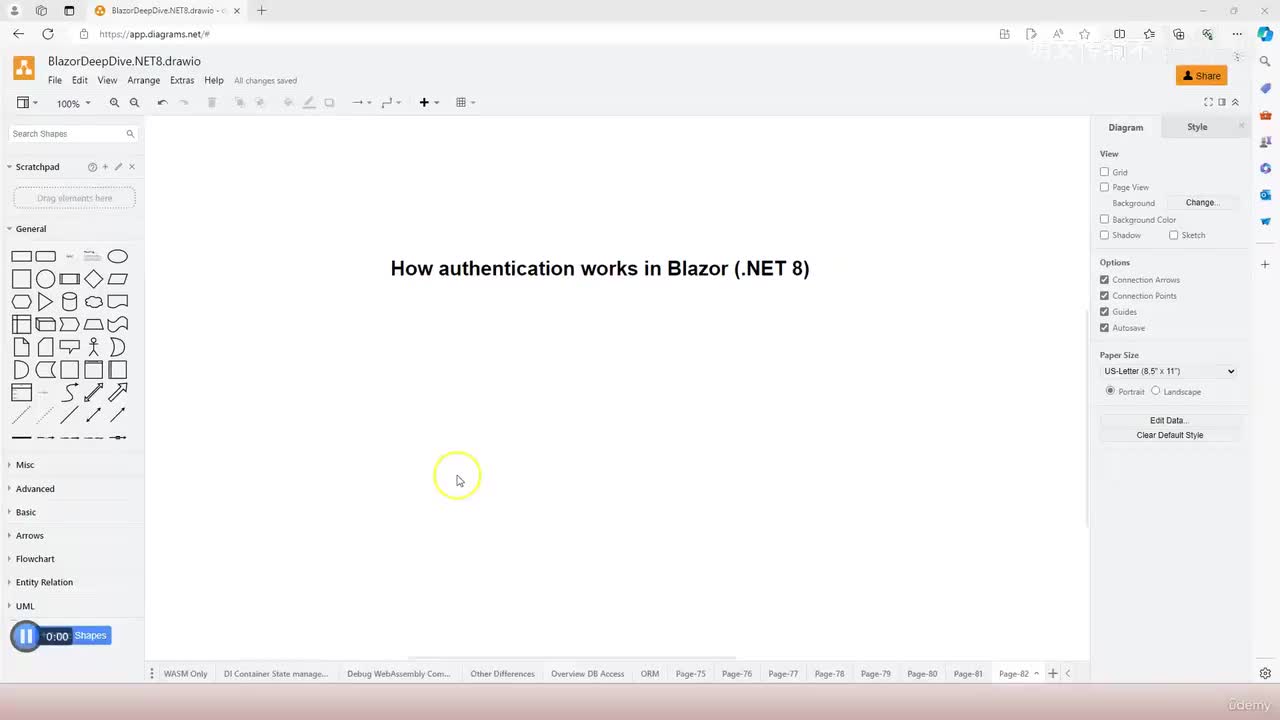
Task: Open the connection arrow style dropdown
Action: 362,102
